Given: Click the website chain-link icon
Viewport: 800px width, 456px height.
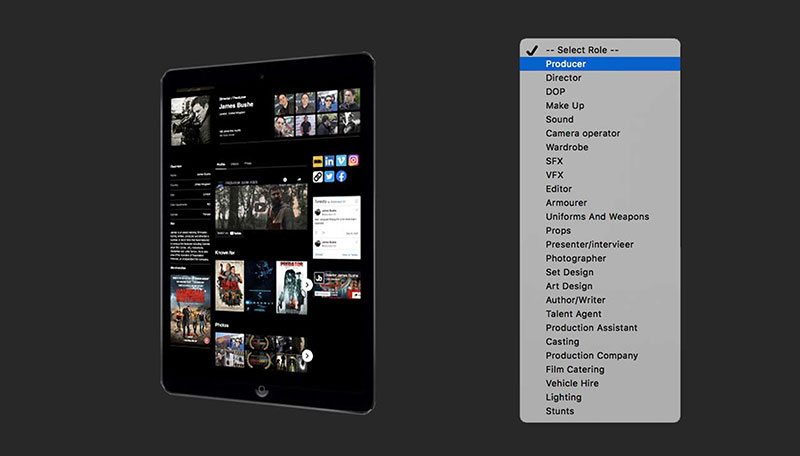Looking at the screenshot, I should coord(318,177).
